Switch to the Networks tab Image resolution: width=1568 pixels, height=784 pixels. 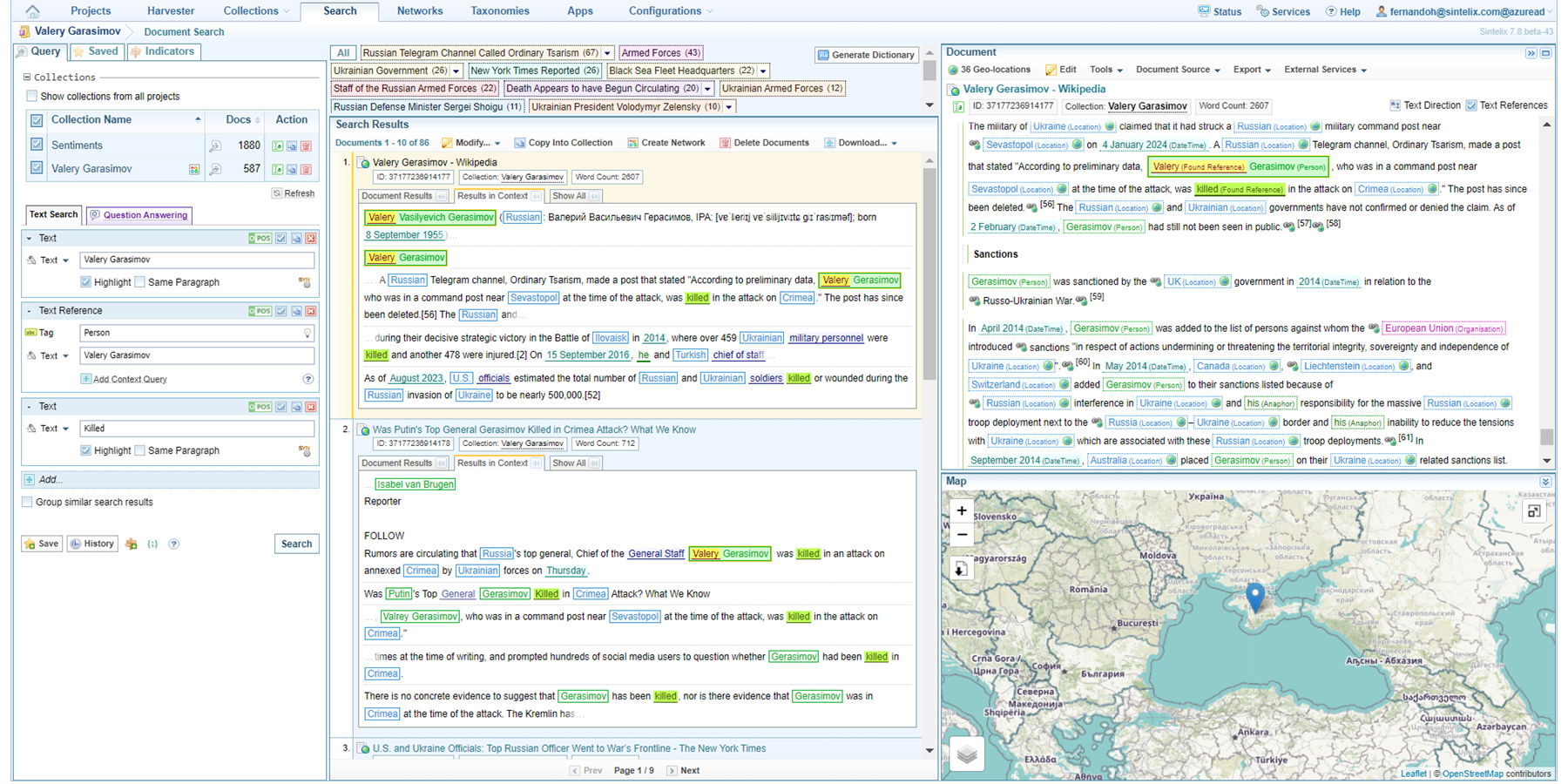pyautogui.click(x=420, y=11)
